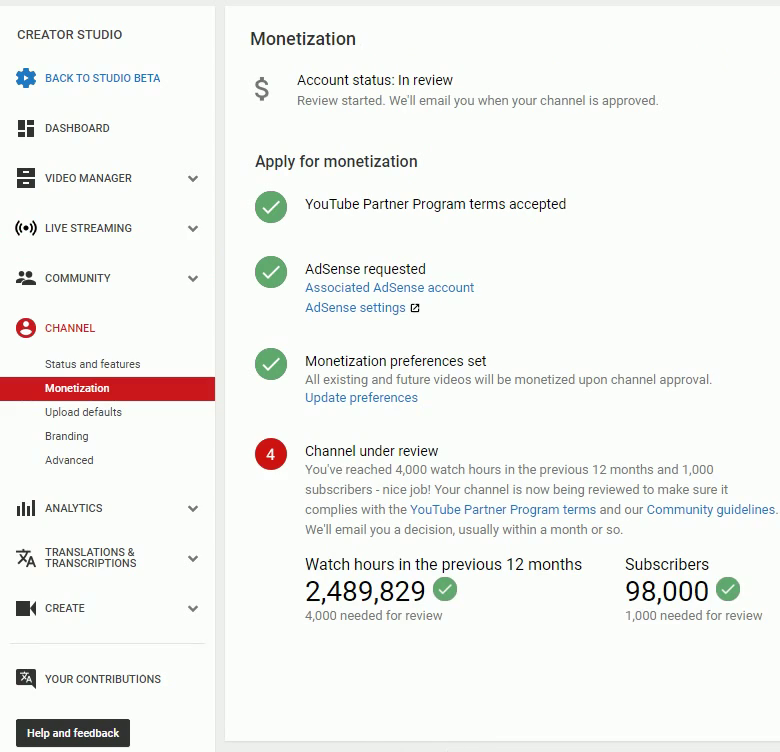Open AdSense settings link
This screenshot has width=780, height=752.
click(355, 308)
